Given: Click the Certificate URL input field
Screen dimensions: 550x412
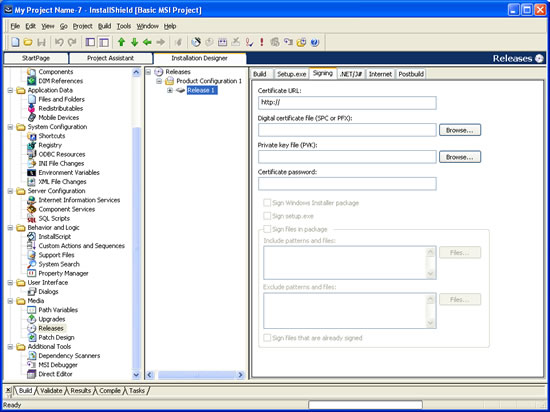Looking at the screenshot, I should coord(347,103).
